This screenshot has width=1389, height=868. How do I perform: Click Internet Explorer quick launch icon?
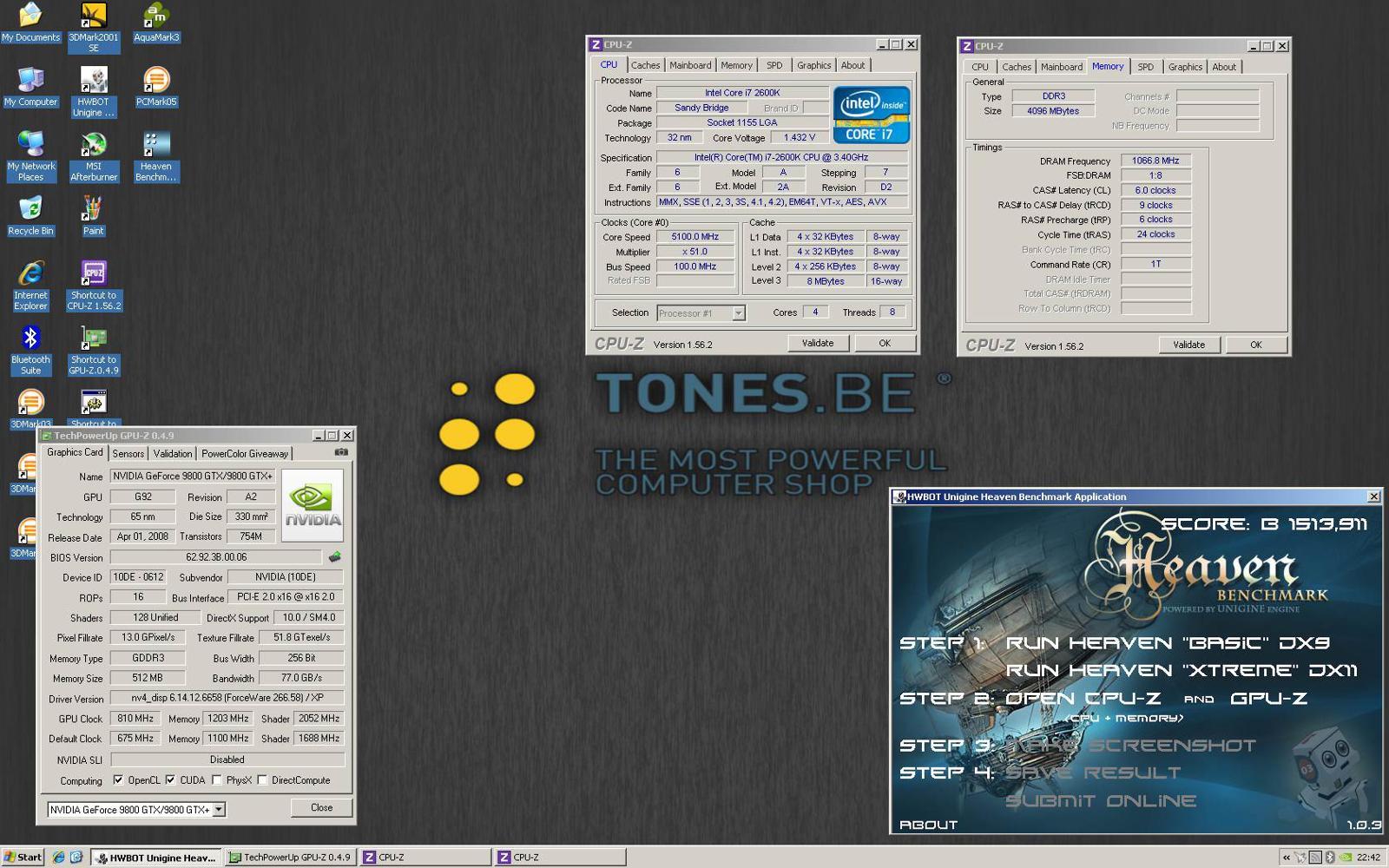[x=58, y=857]
